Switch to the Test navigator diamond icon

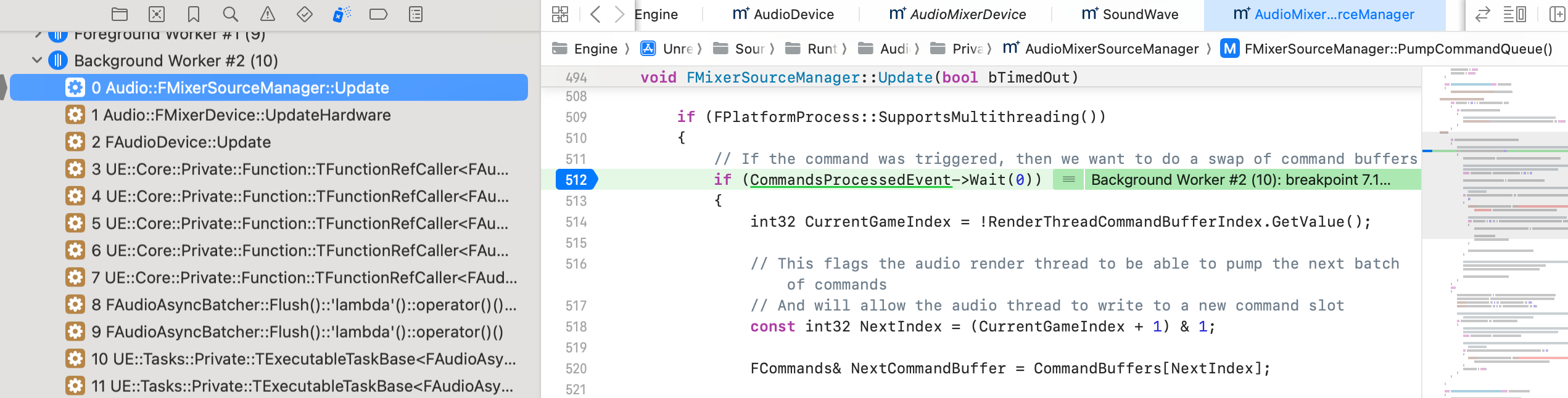tap(304, 14)
